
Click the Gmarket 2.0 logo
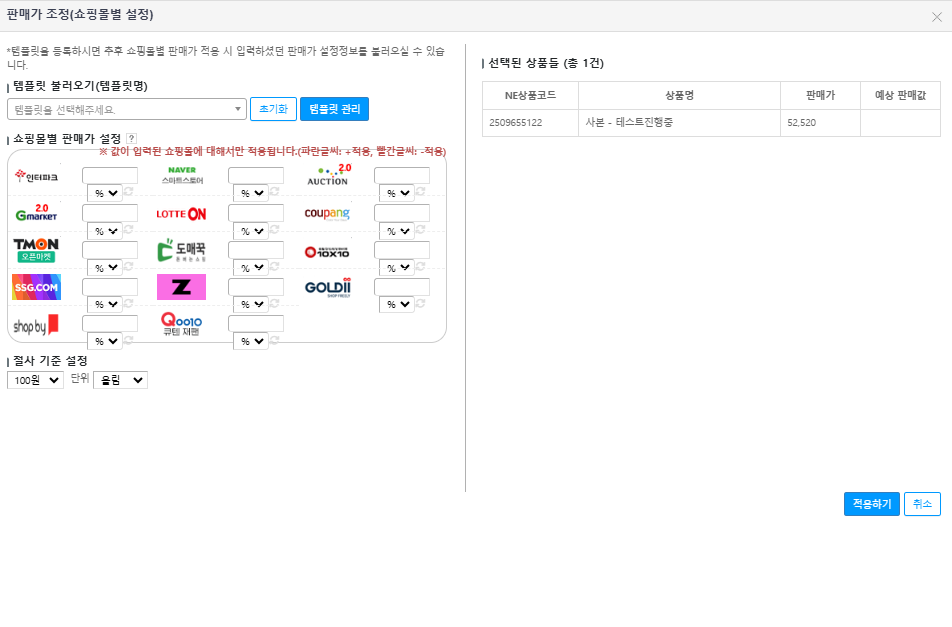[x=36, y=213]
